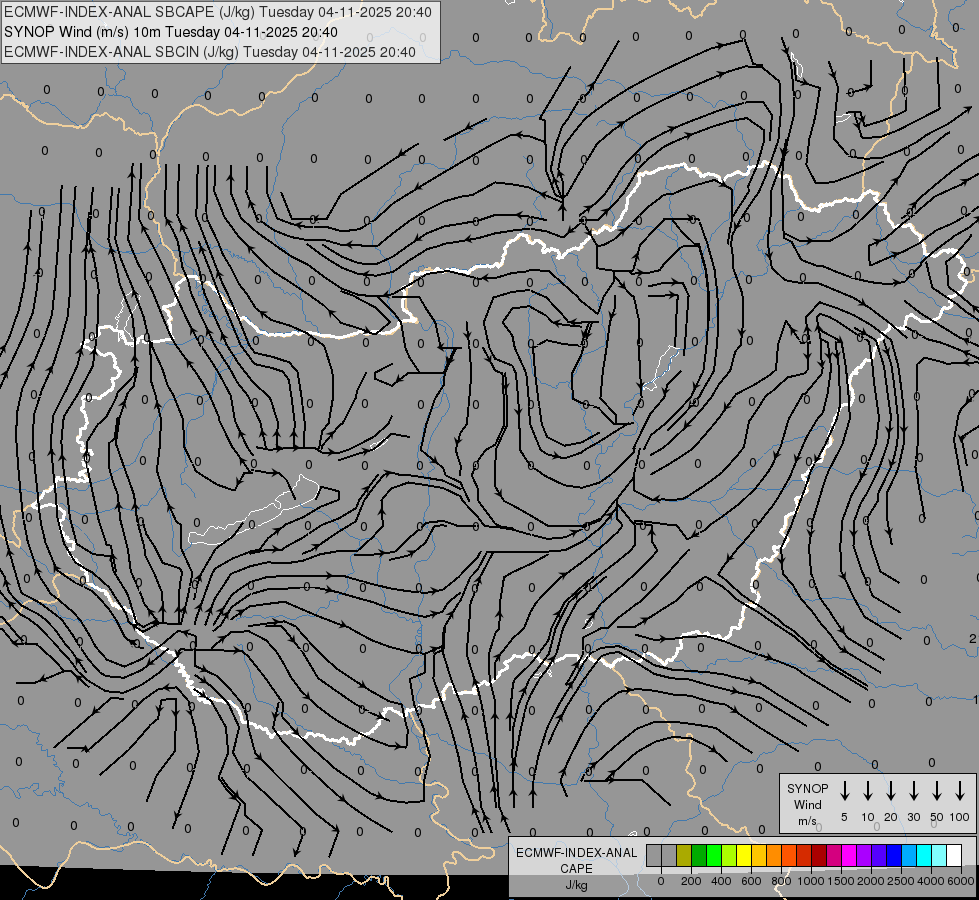Screen dimensions: 979x900
Task: Click the '1000' tick label on the CAPE scale
Action: (x=811, y=881)
